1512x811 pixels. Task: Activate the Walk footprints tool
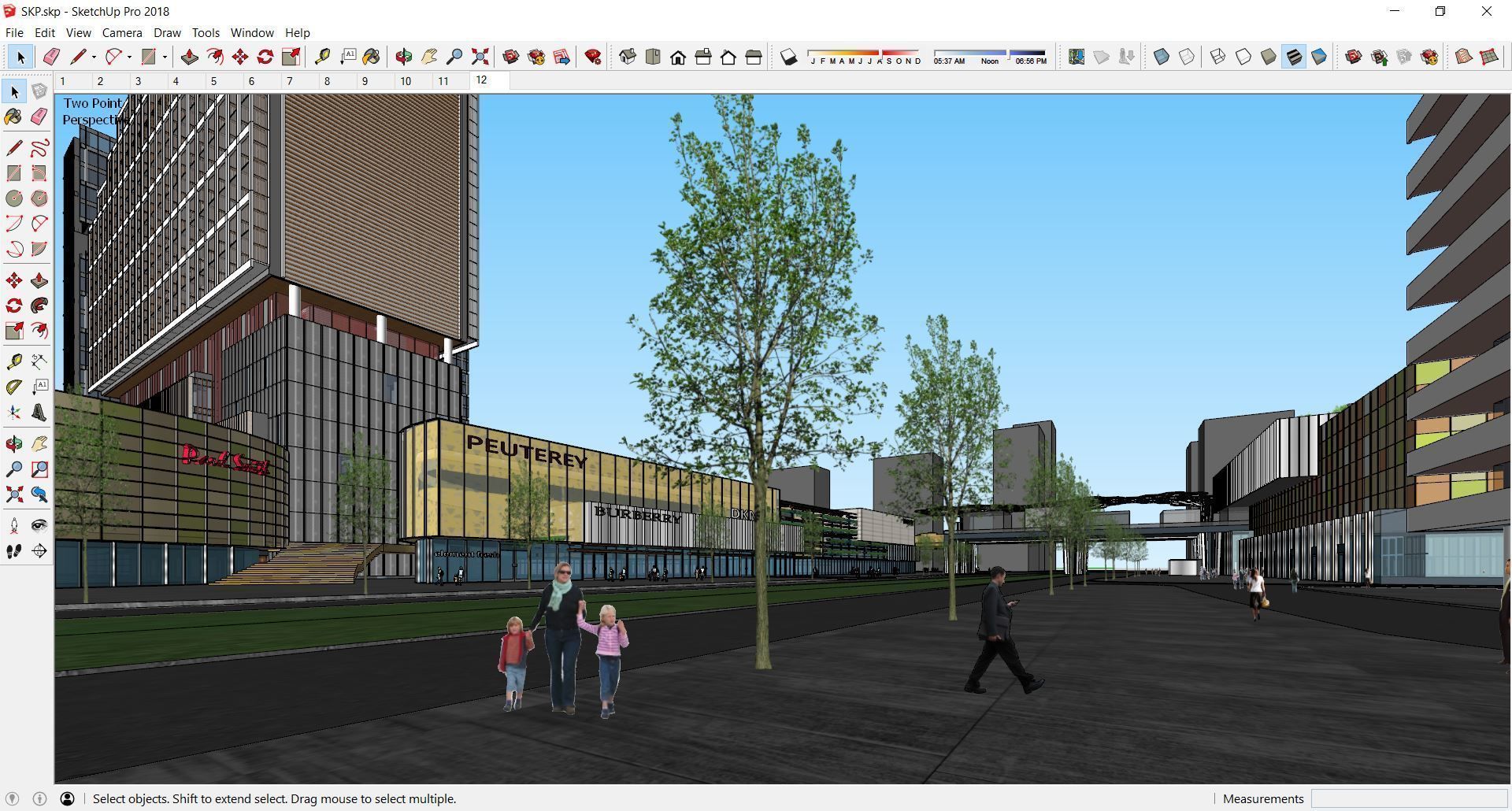(x=14, y=551)
